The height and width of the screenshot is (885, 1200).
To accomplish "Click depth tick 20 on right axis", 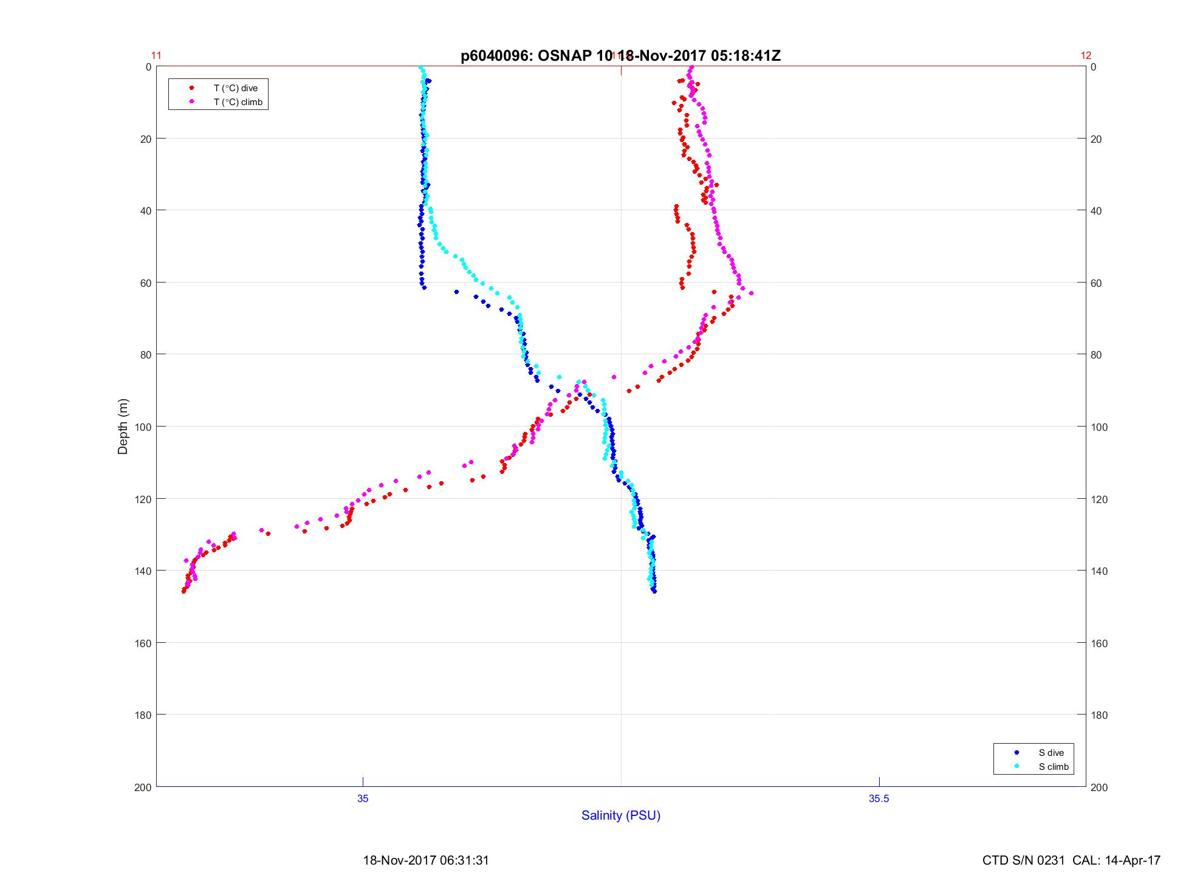I will point(1097,139).
